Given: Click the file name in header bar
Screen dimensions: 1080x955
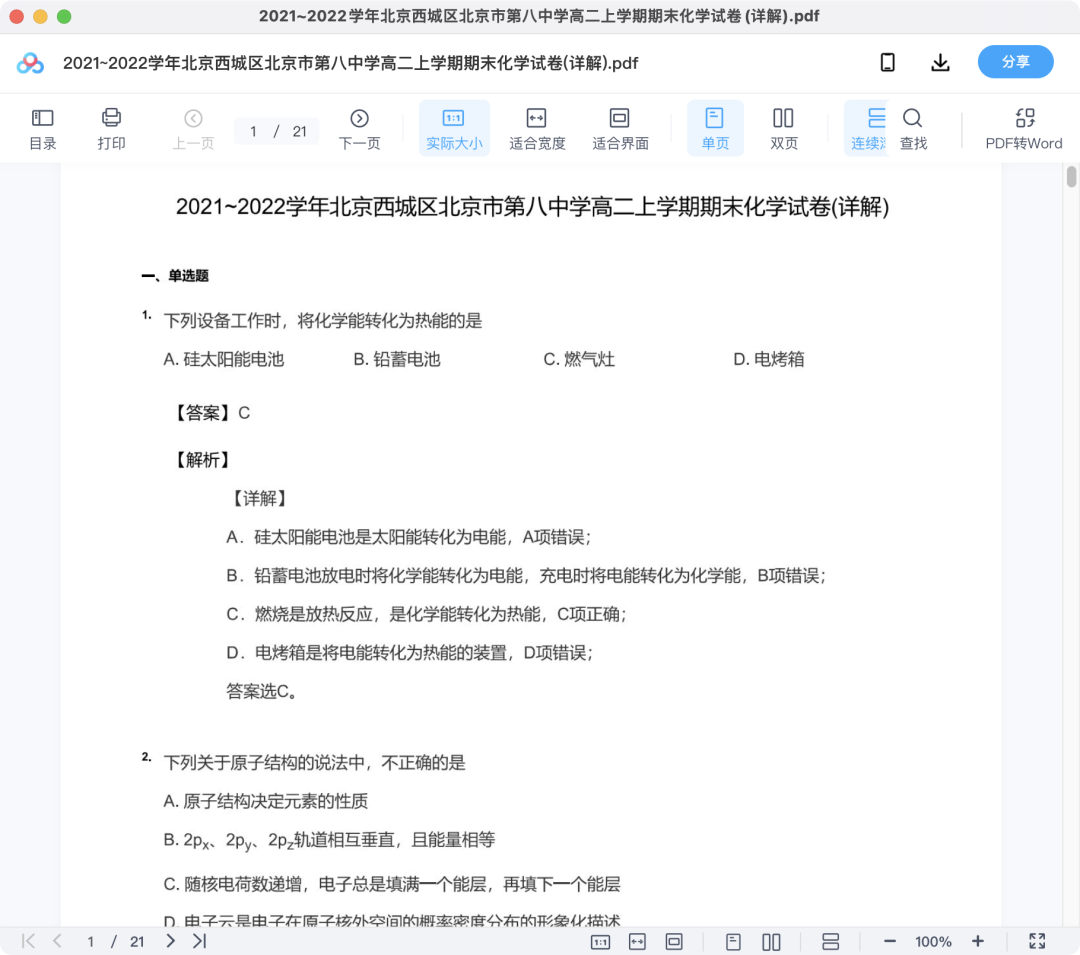Looking at the screenshot, I should tap(351, 63).
